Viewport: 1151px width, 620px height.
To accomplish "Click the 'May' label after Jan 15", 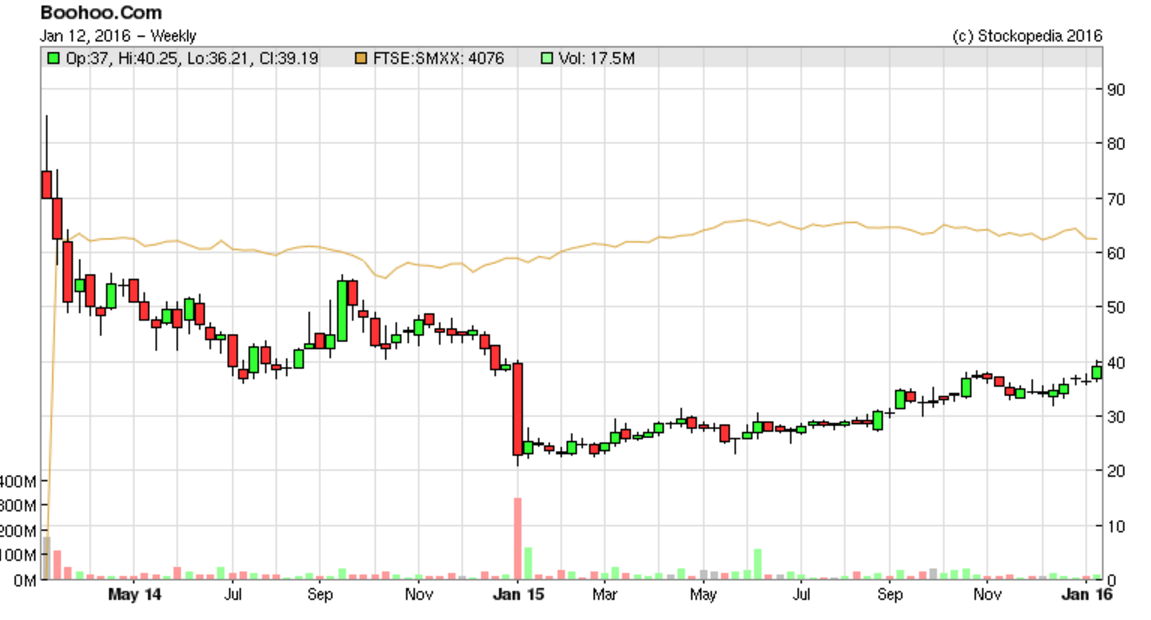I will [702, 594].
